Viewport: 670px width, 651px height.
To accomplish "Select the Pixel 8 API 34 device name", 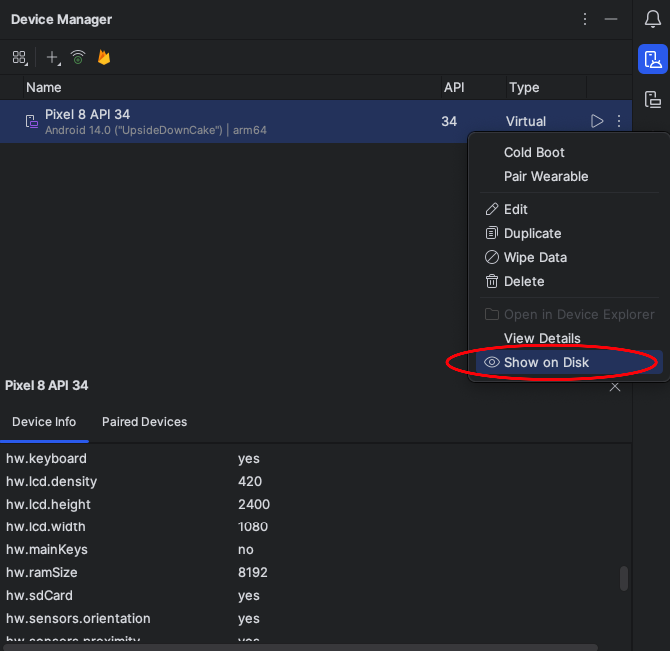I will click(x=87, y=114).
